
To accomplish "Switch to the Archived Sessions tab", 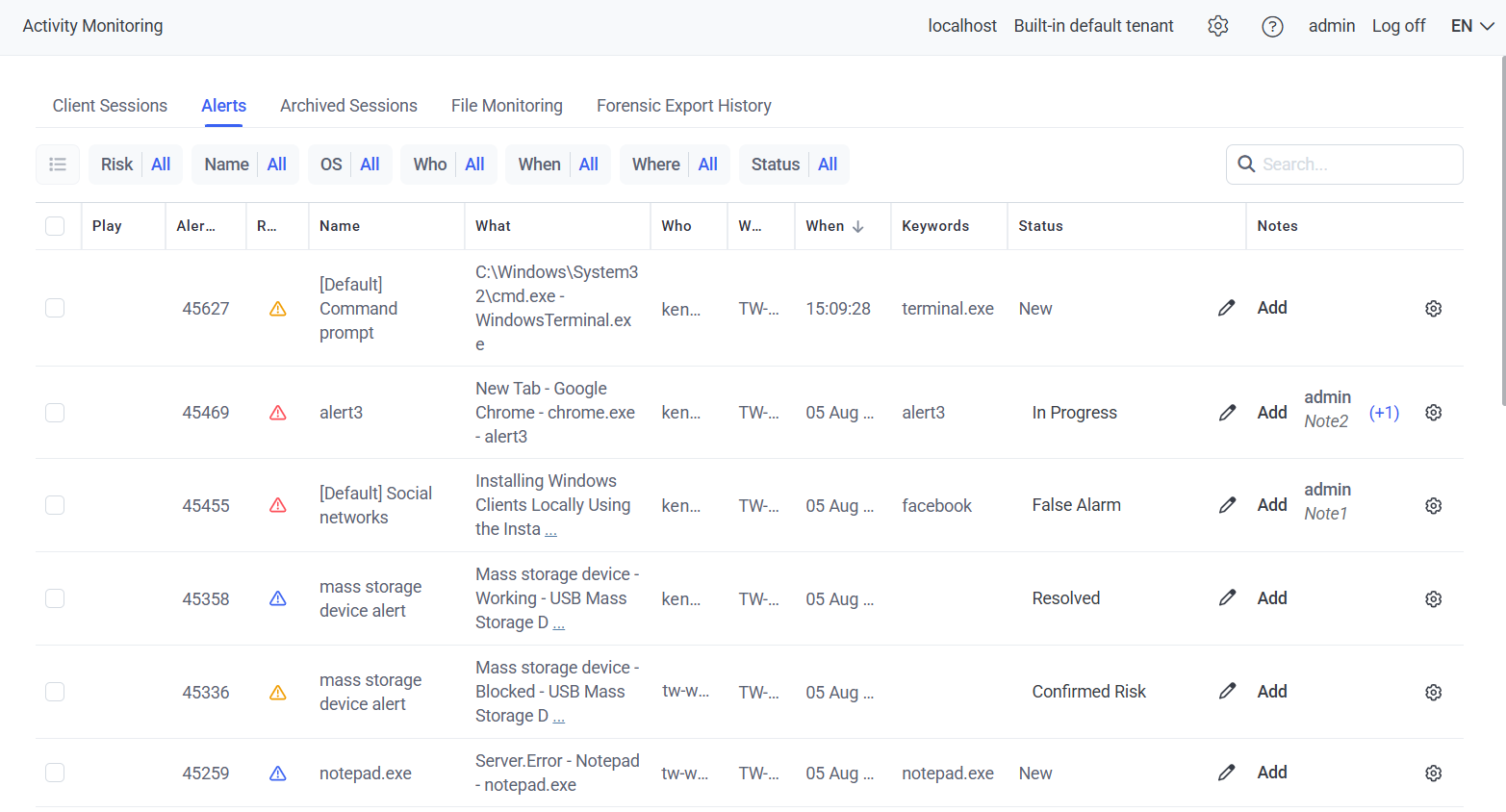I will 348,106.
